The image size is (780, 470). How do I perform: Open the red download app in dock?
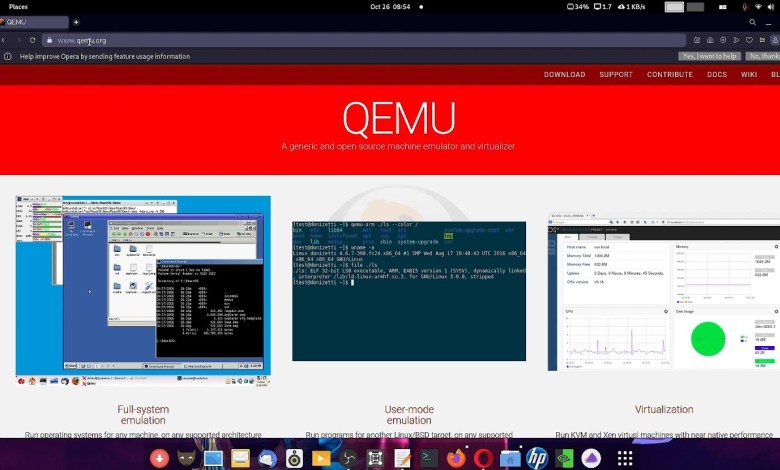pos(159,458)
